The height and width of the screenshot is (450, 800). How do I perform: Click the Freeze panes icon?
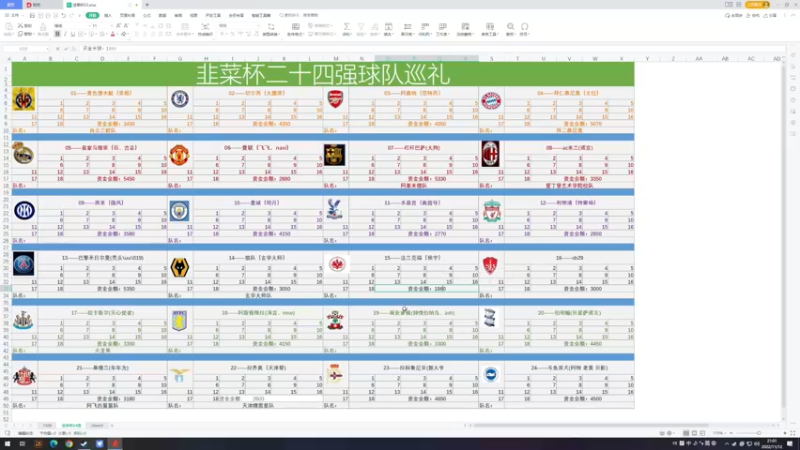[x=465, y=27]
